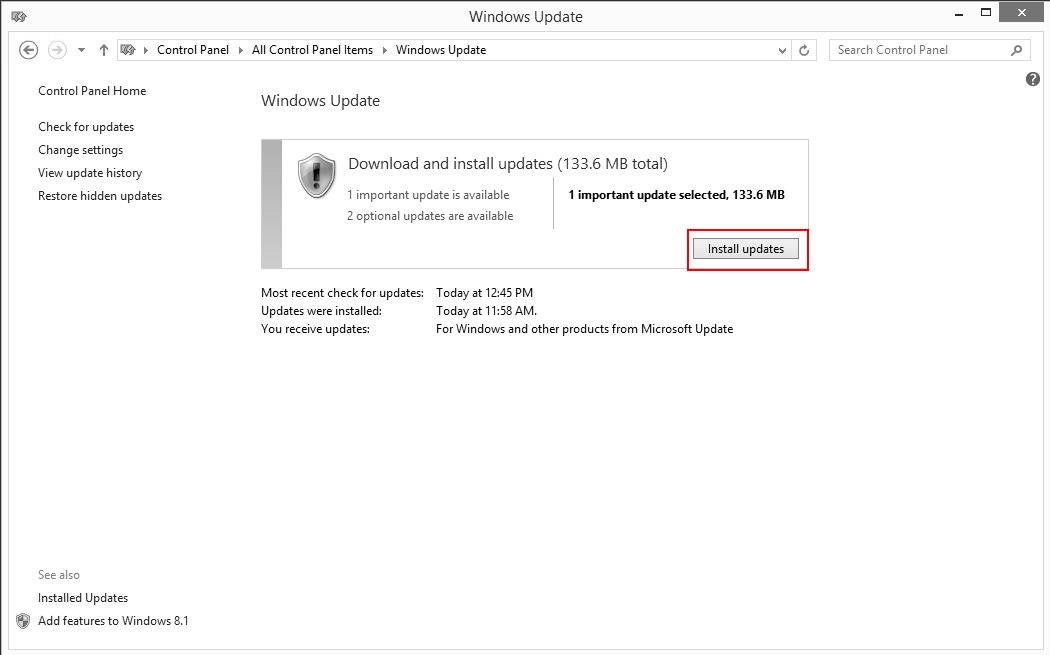Click the Install updates button

pos(745,249)
